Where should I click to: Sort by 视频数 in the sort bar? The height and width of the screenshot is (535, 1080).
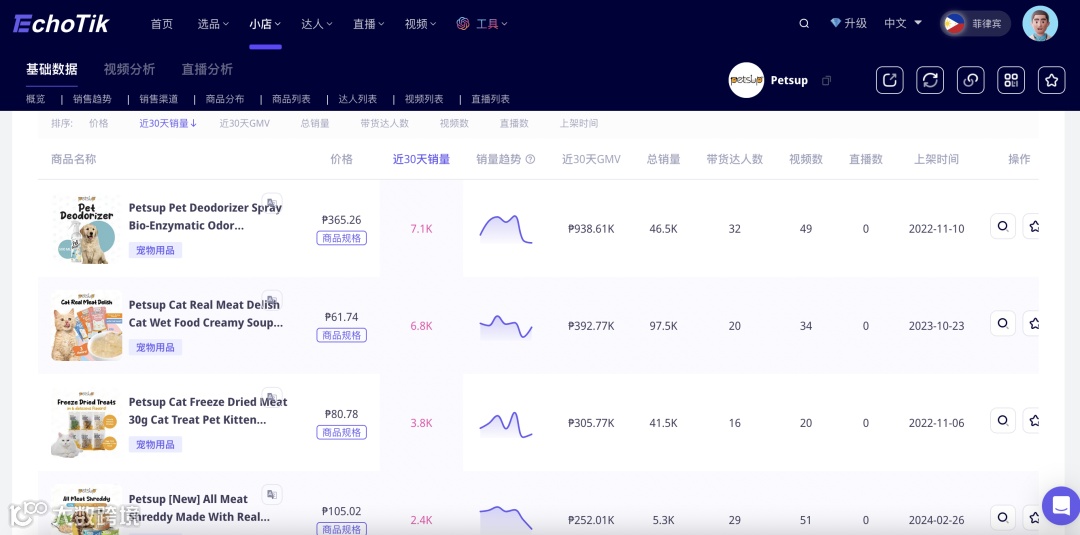click(454, 123)
